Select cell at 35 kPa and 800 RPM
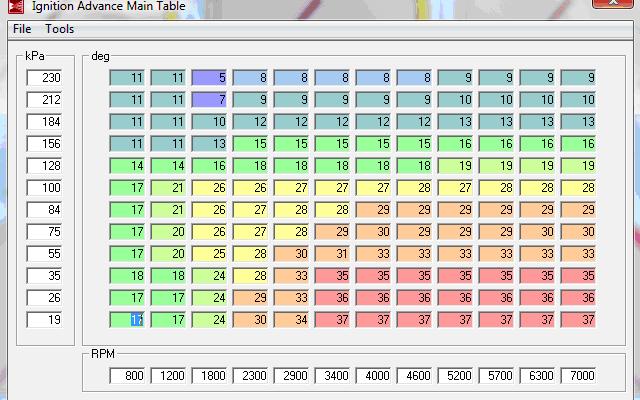The height and width of the screenshot is (400, 640). [127, 276]
